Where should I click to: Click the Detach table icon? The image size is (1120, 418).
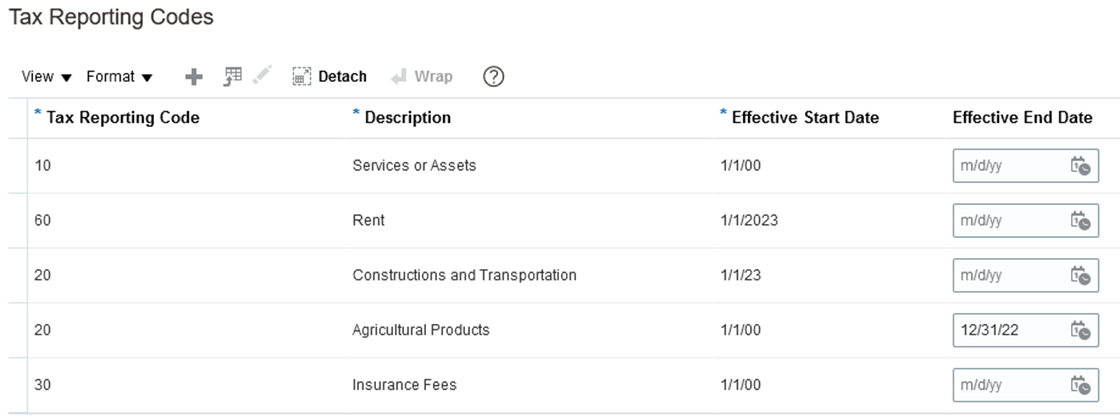pyautogui.click(x=302, y=77)
